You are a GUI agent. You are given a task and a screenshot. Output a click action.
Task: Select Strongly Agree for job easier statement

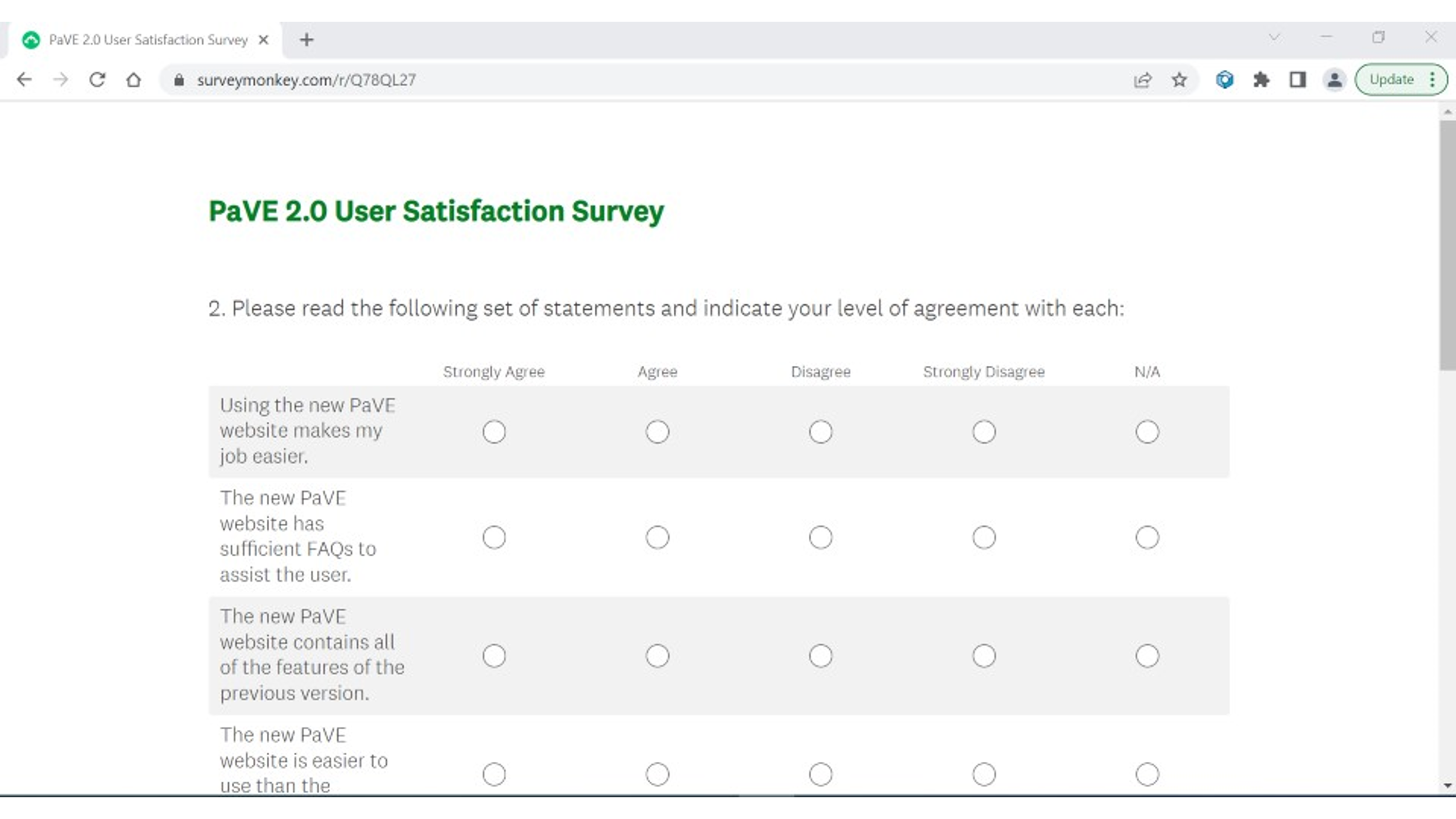494,432
